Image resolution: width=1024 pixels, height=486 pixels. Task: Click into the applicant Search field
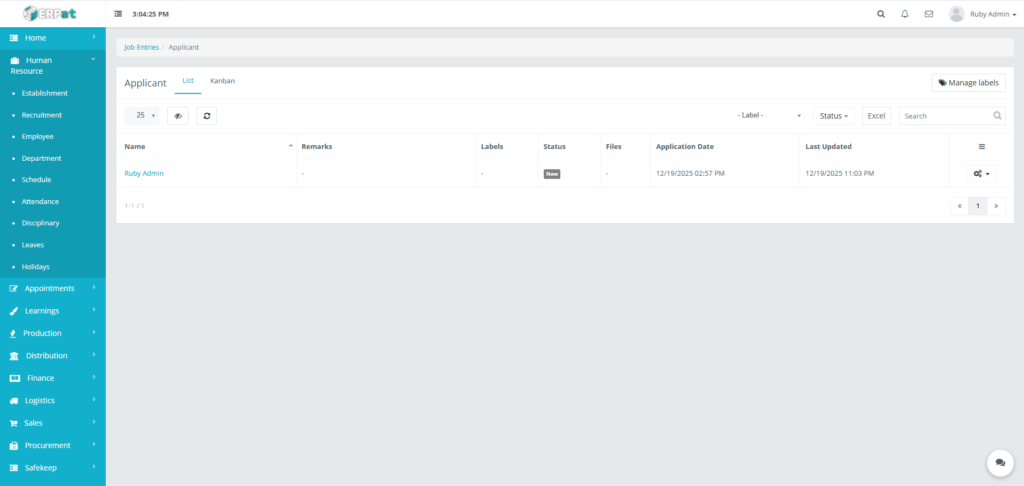coord(945,116)
